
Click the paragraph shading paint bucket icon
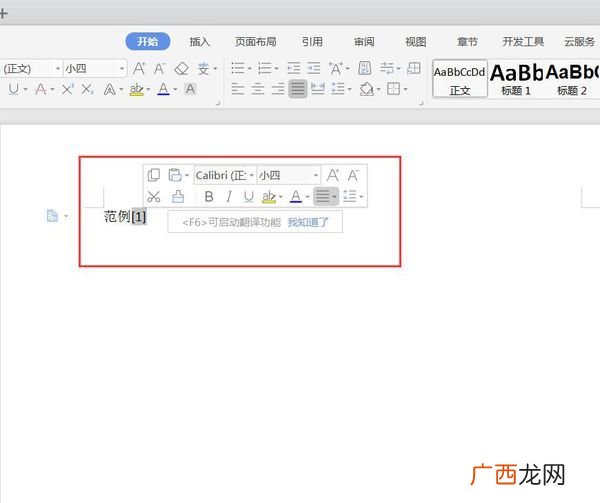pos(367,89)
